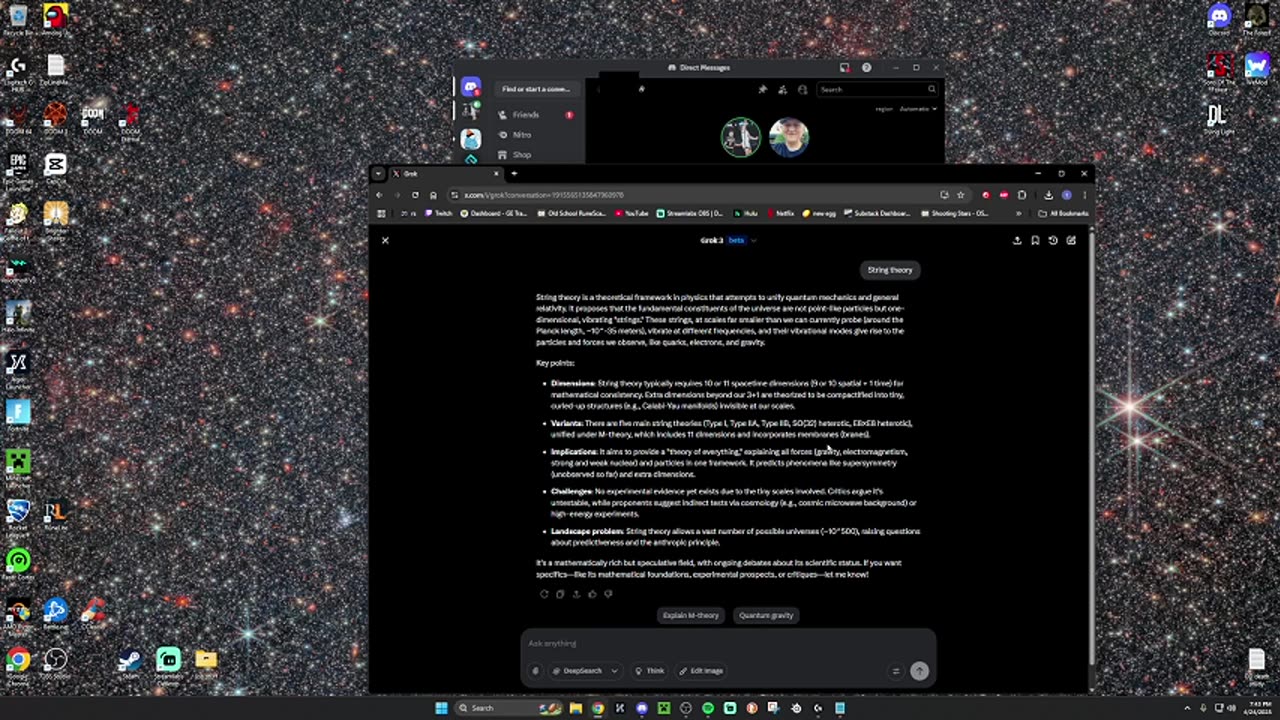
Task: Open Discord inbox icon in title bar
Action: pyautogui.click(x=845, y=67)
